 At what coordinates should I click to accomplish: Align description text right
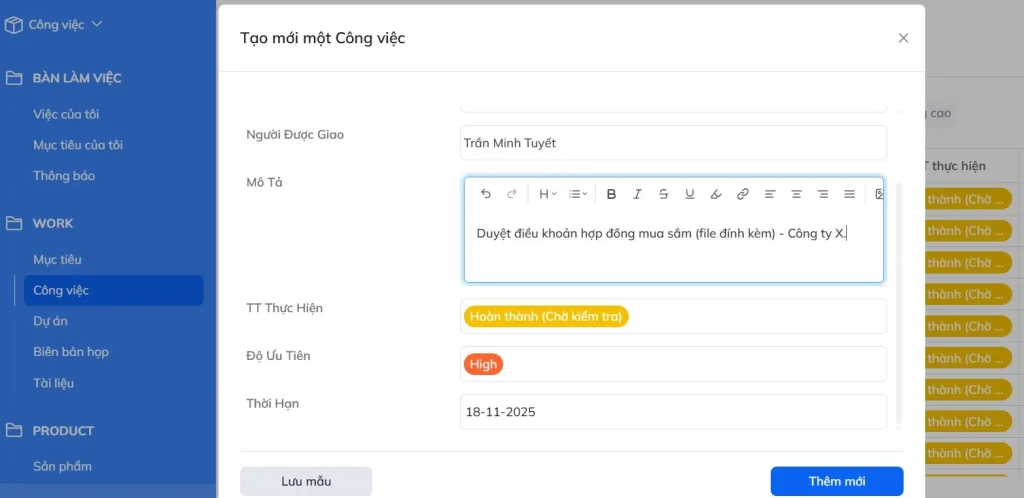(823, 194)
